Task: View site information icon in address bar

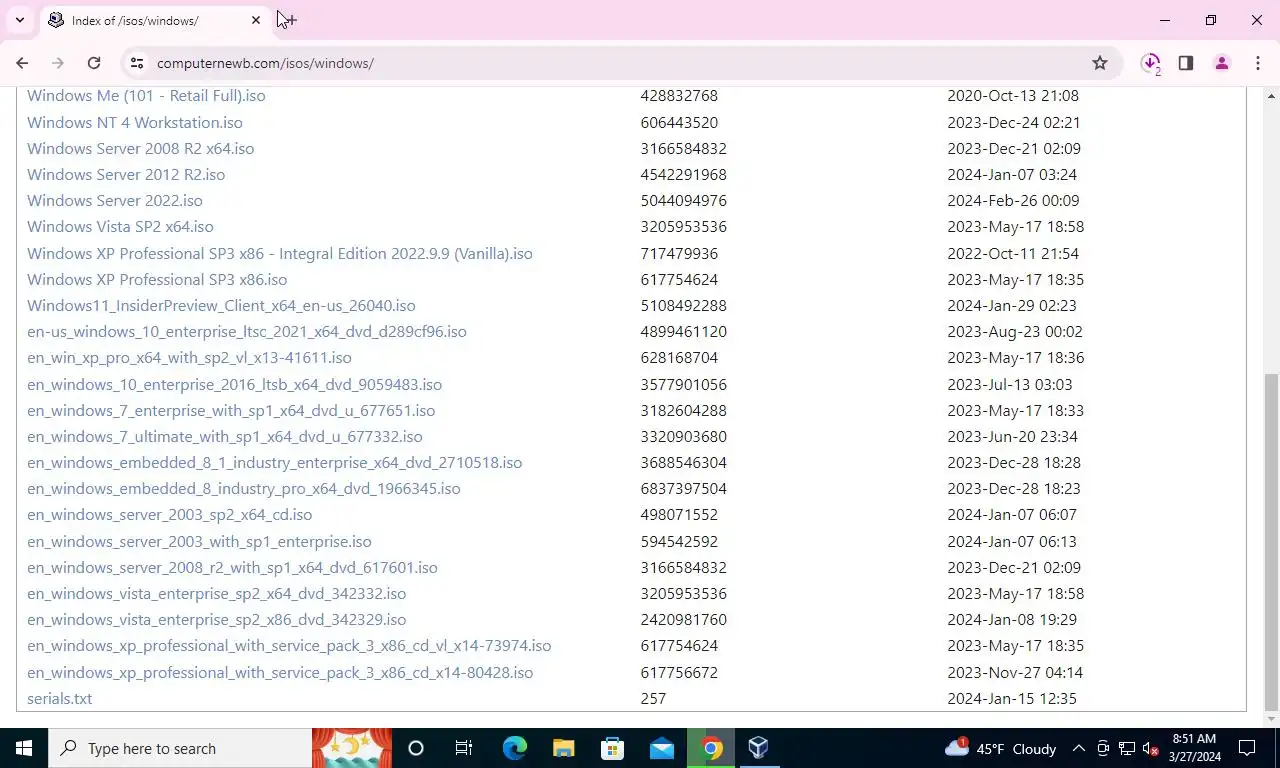Action: (x=137, y=63)
